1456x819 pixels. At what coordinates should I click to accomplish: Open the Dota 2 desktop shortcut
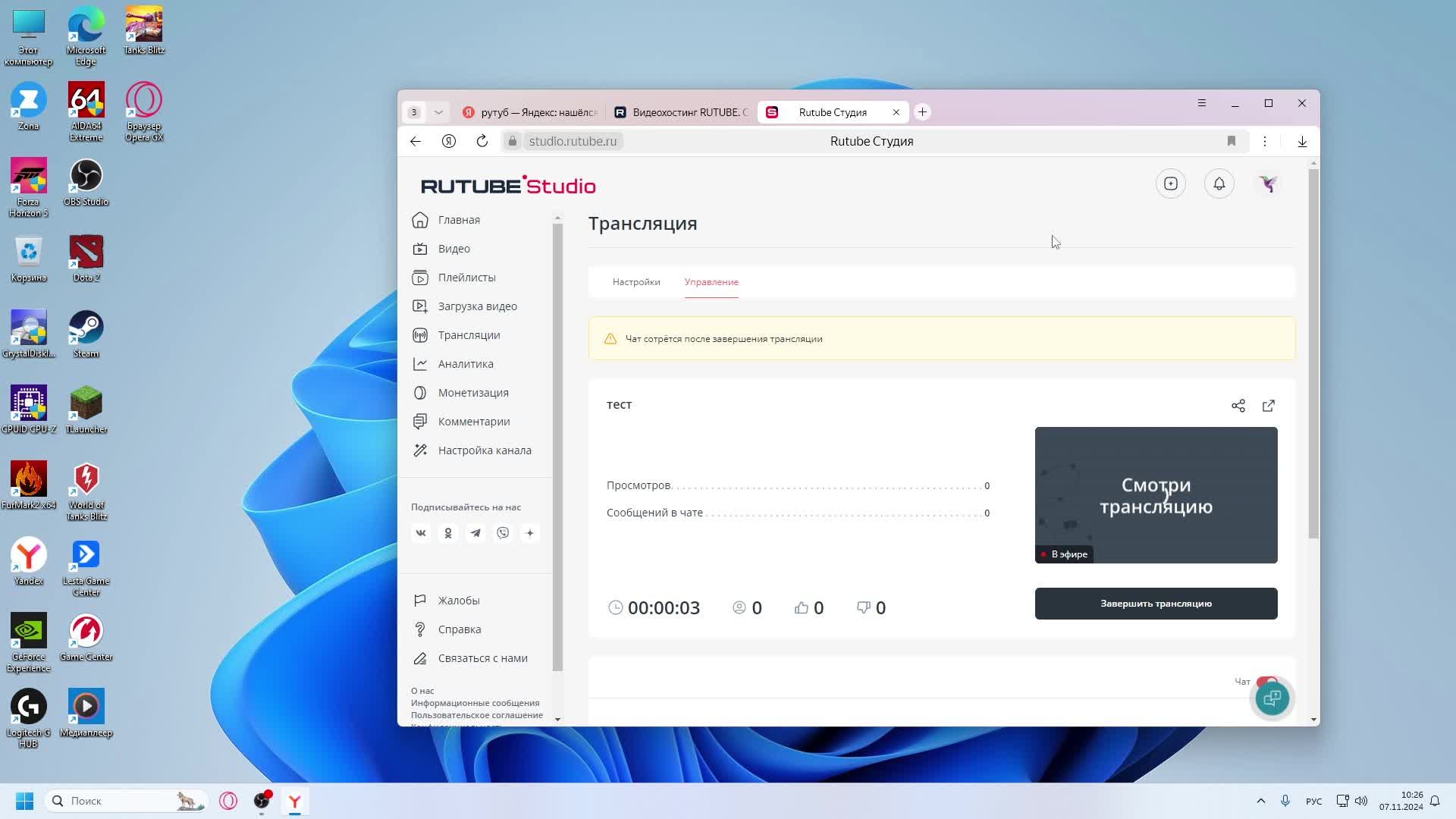[86, 259]
